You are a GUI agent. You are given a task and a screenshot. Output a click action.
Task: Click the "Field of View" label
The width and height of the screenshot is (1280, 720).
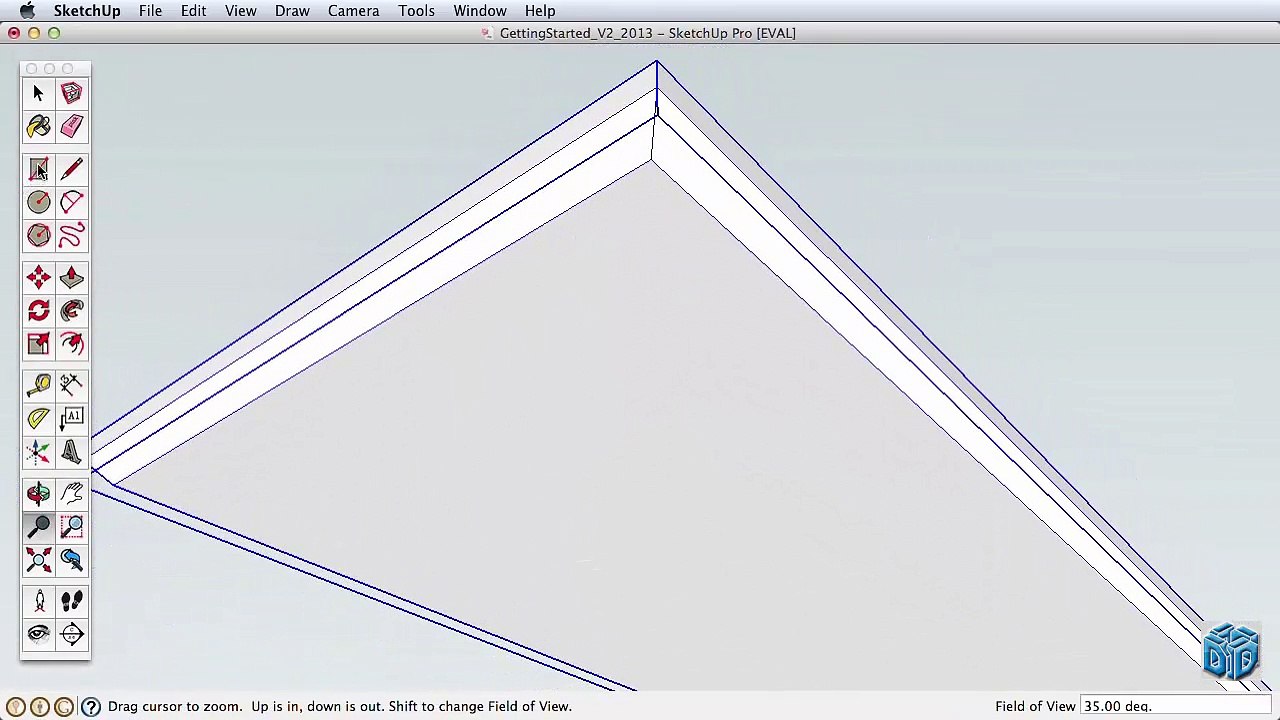tap(1035, 706)
